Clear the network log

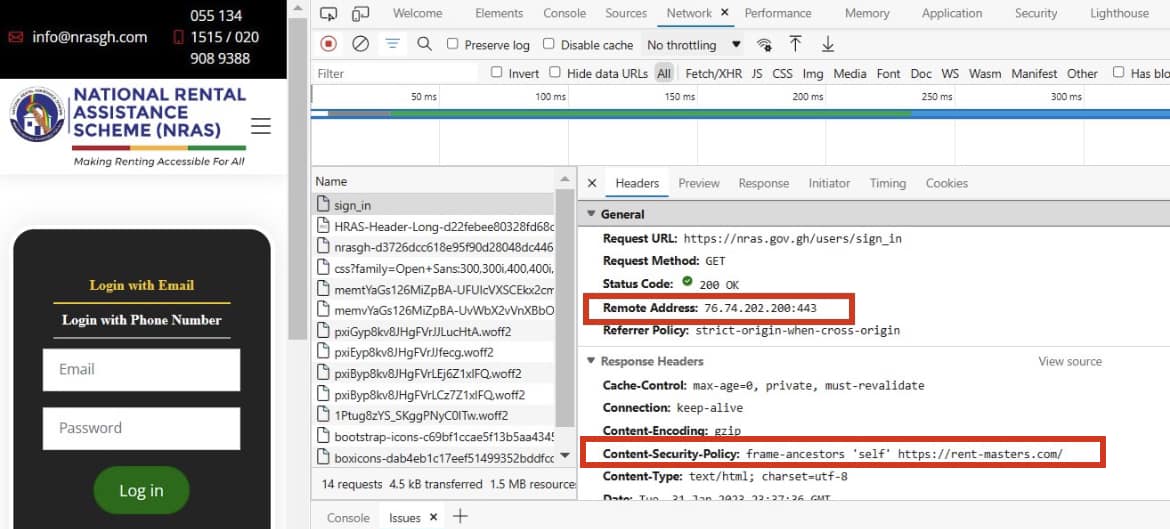(x=360, y=44)
